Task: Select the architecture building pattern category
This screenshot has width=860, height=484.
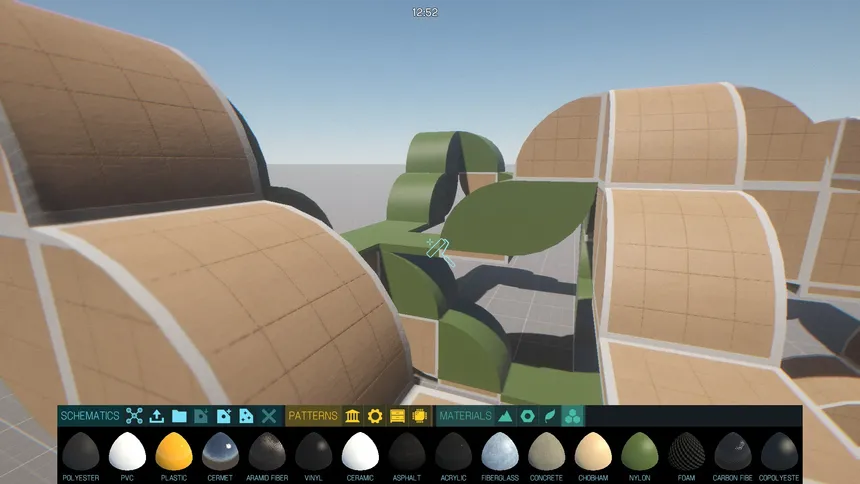Action: [353, 416]
